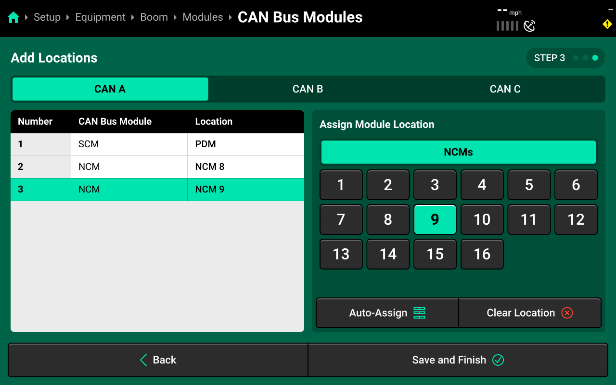
Task: Switch to the CAN C tab
Action: point(505,89)
